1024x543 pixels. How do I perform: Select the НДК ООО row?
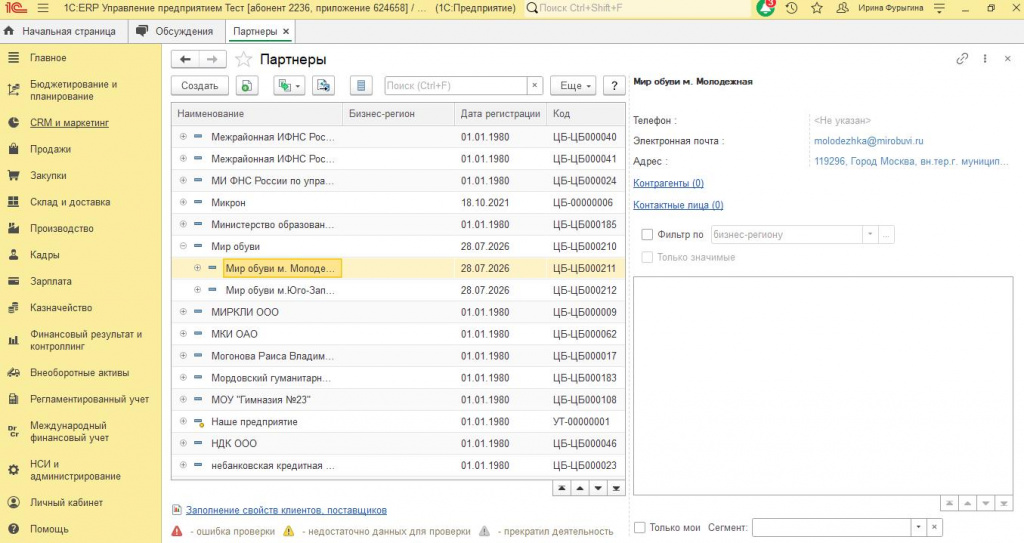[x=398, y=443]
